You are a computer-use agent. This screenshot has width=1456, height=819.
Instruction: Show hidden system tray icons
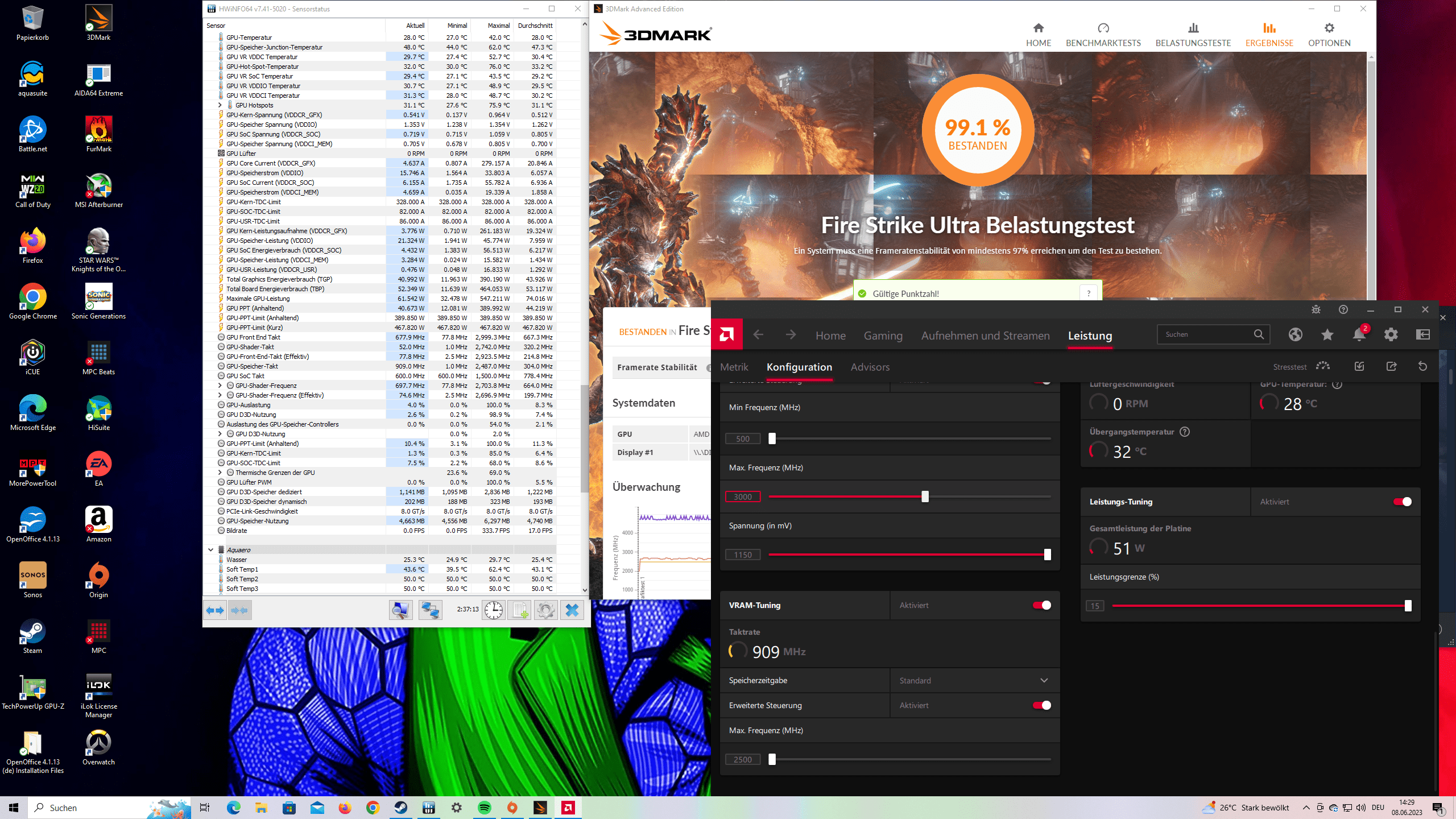click(x=1306, y=808)
